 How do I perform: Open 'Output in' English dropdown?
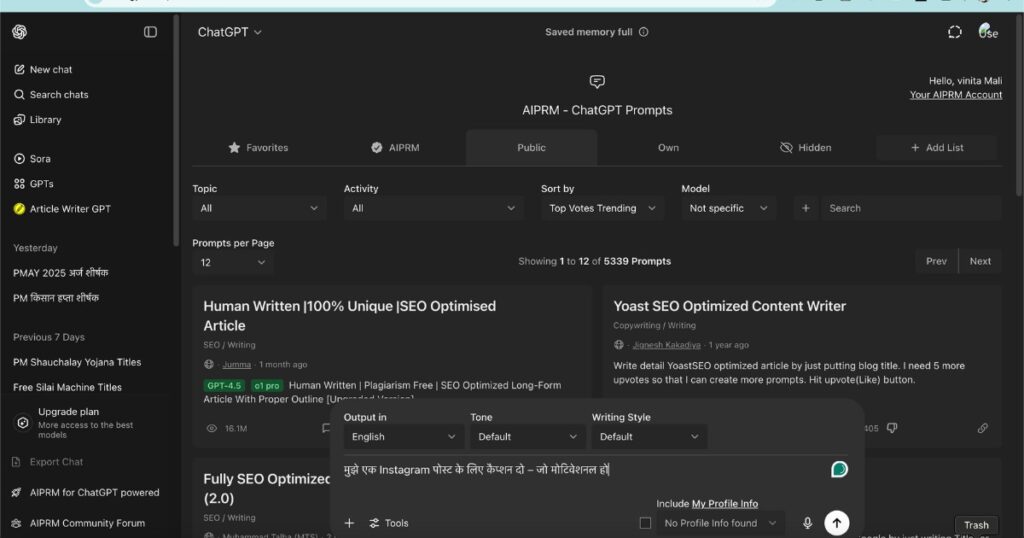(x=404, y=437)
